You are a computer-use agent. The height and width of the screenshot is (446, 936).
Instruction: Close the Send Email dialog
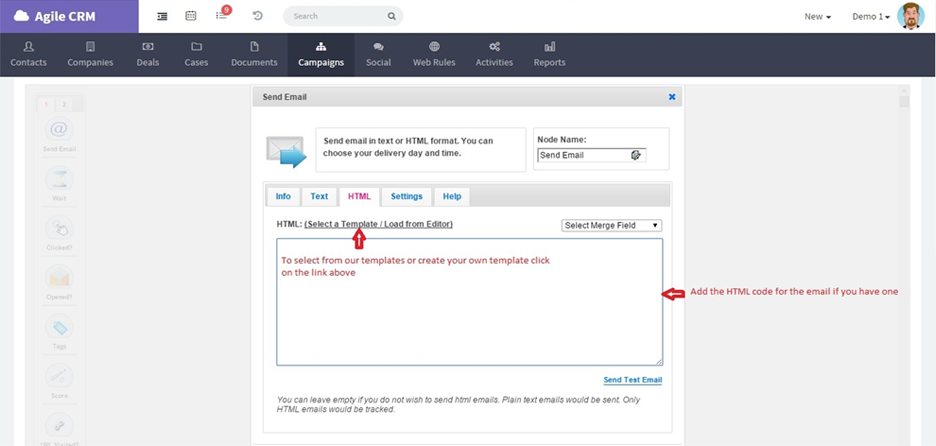tap(672, 97)
